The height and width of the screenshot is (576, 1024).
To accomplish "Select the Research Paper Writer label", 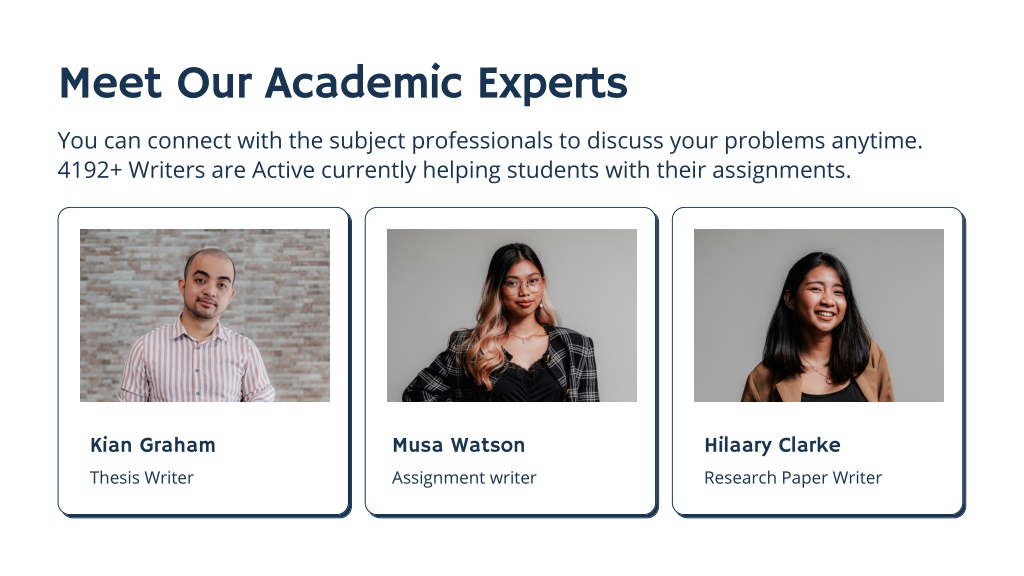I will 793,478.
